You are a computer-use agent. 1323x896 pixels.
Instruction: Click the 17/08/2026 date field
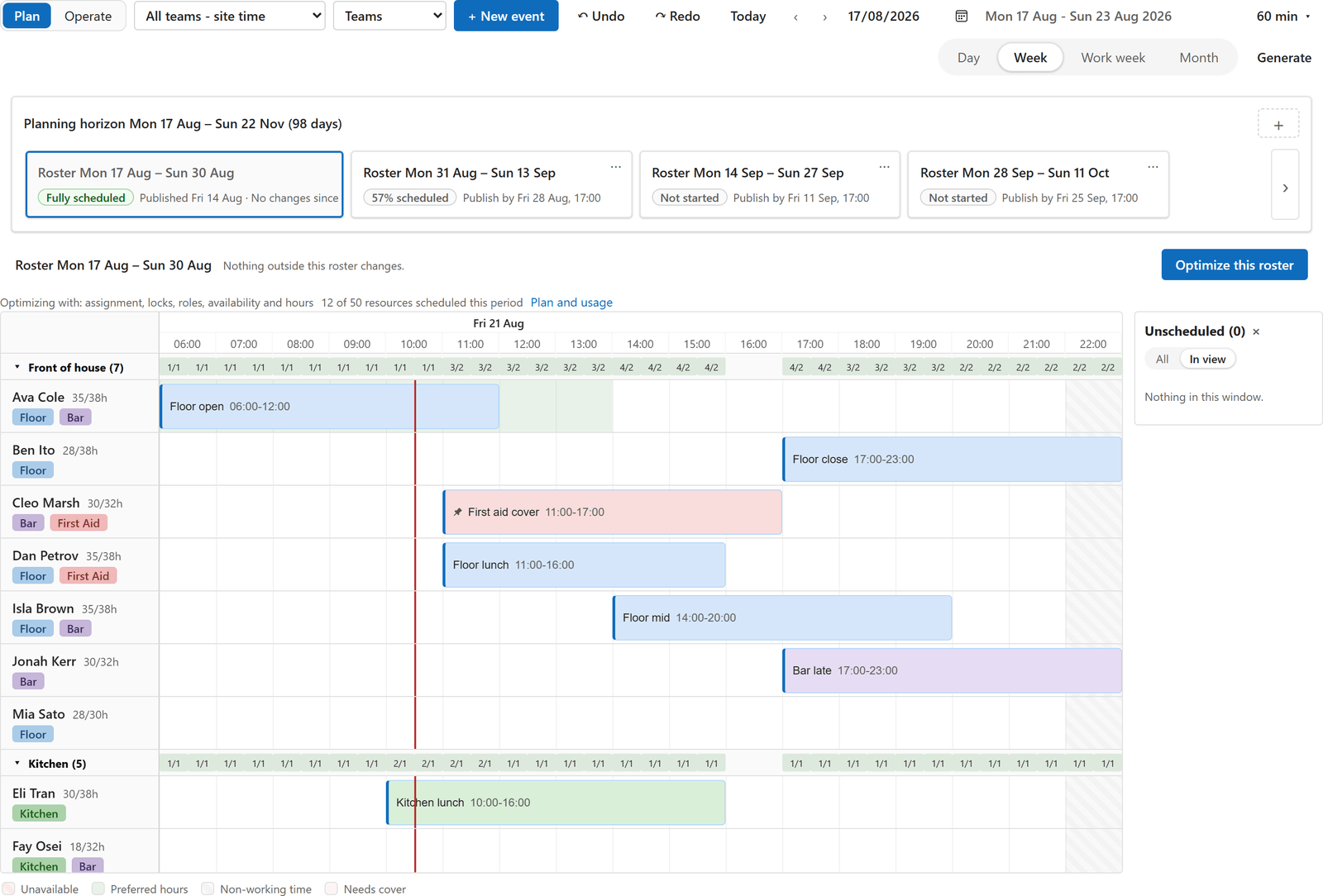point(884,16)
